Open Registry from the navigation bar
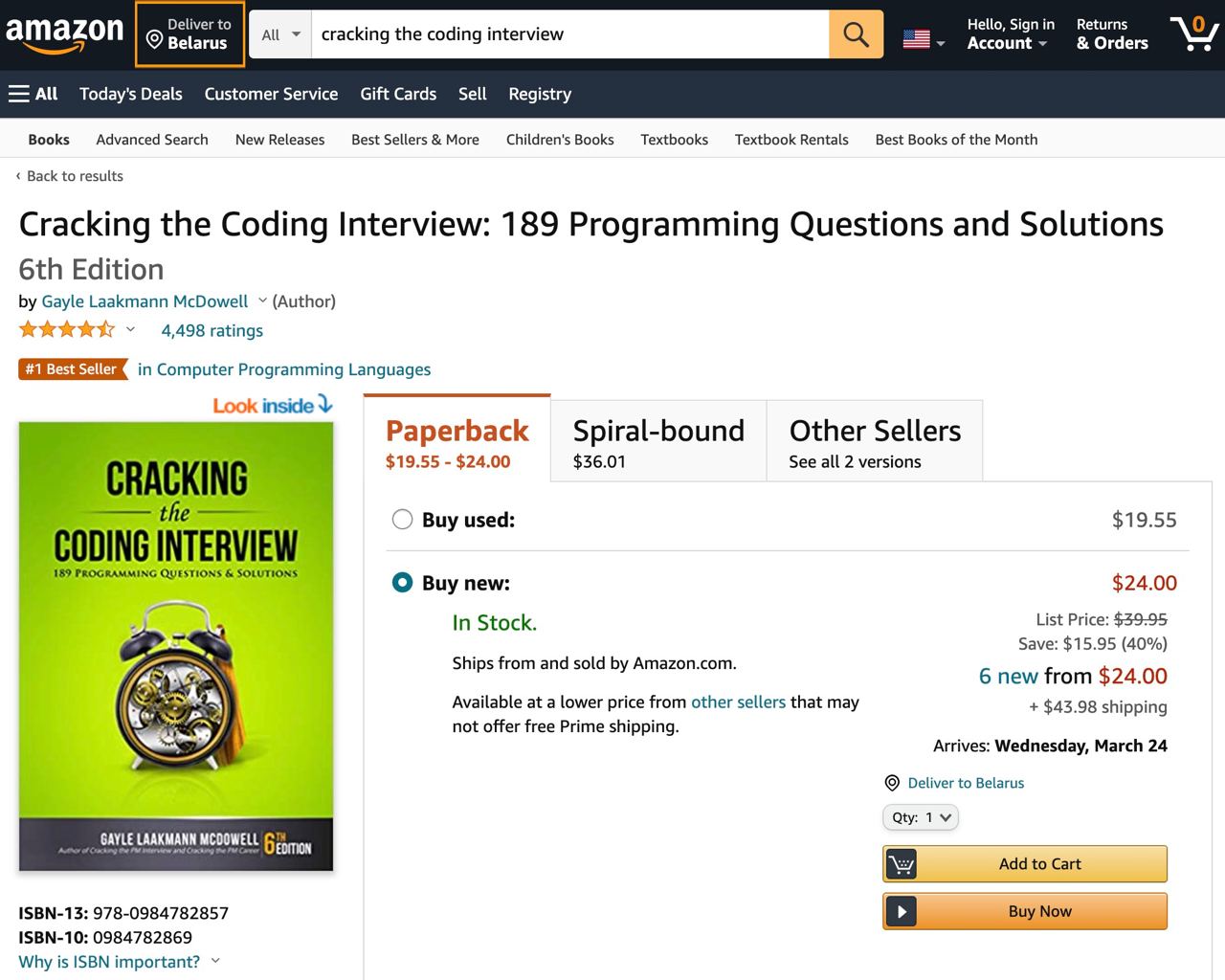1225x980 pixels. (540, 94)
